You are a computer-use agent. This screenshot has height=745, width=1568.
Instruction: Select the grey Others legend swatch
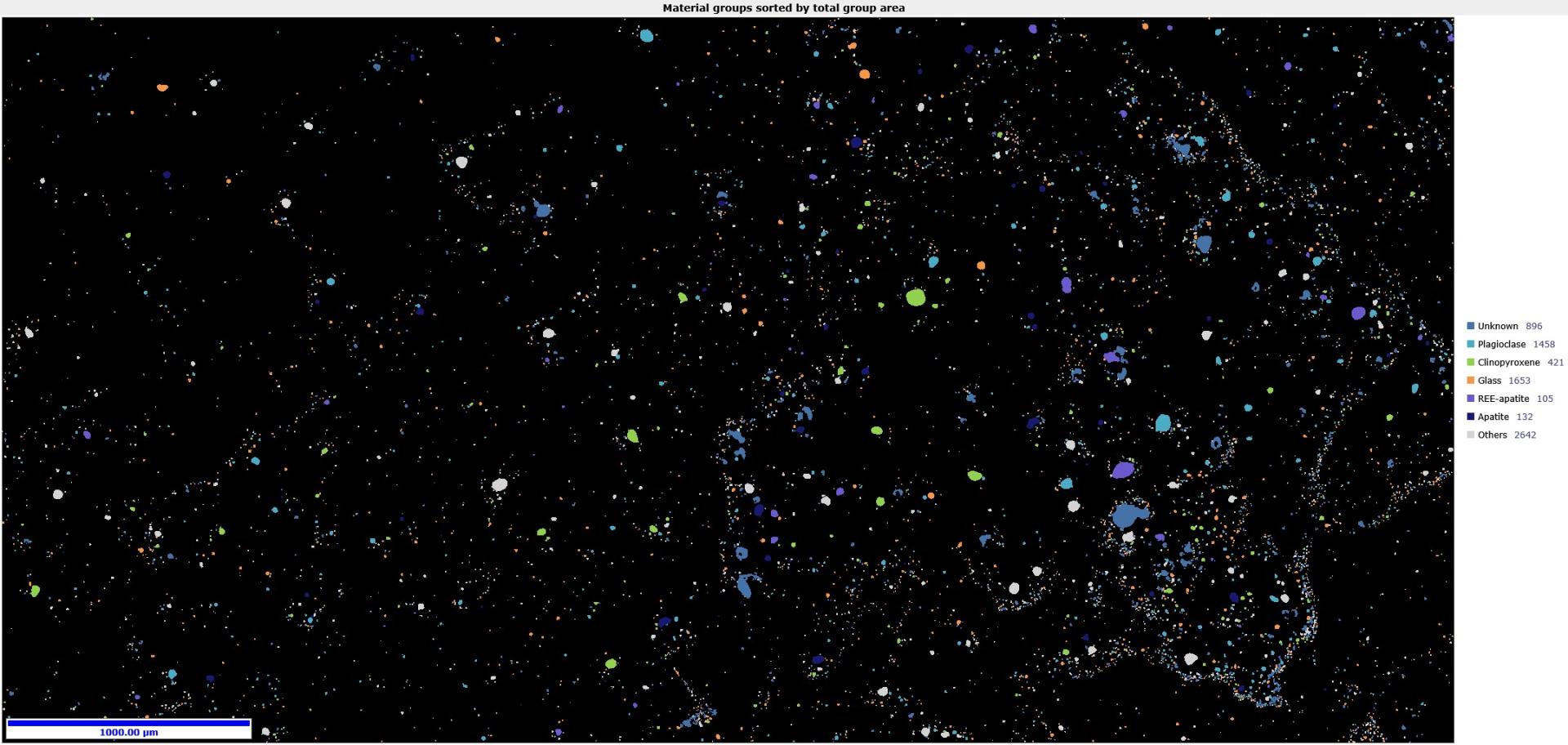pos(1470,435)
